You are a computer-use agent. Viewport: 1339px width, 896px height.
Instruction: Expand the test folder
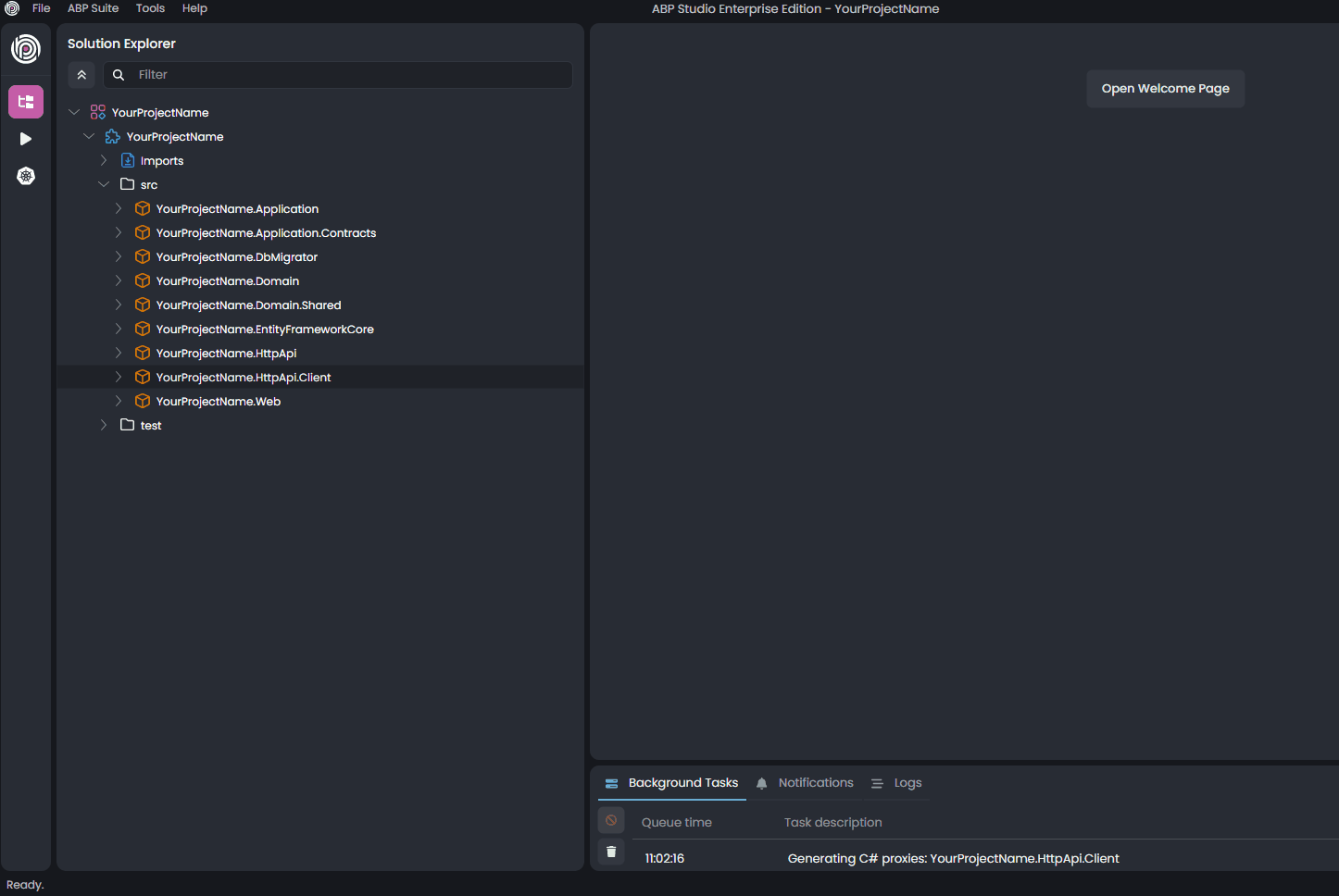point(104,425)
